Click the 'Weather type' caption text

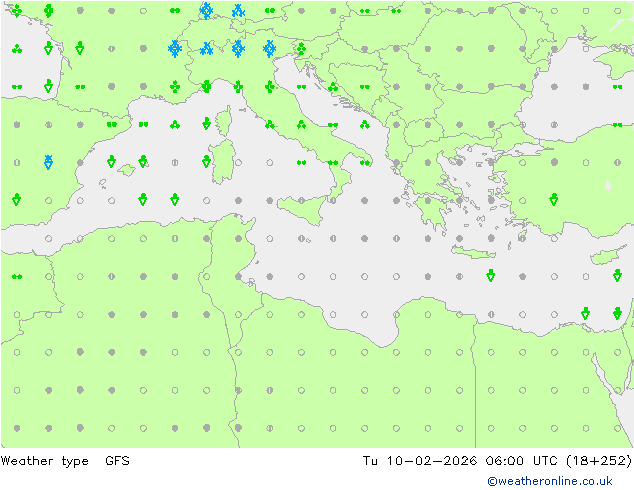(44, 460)
